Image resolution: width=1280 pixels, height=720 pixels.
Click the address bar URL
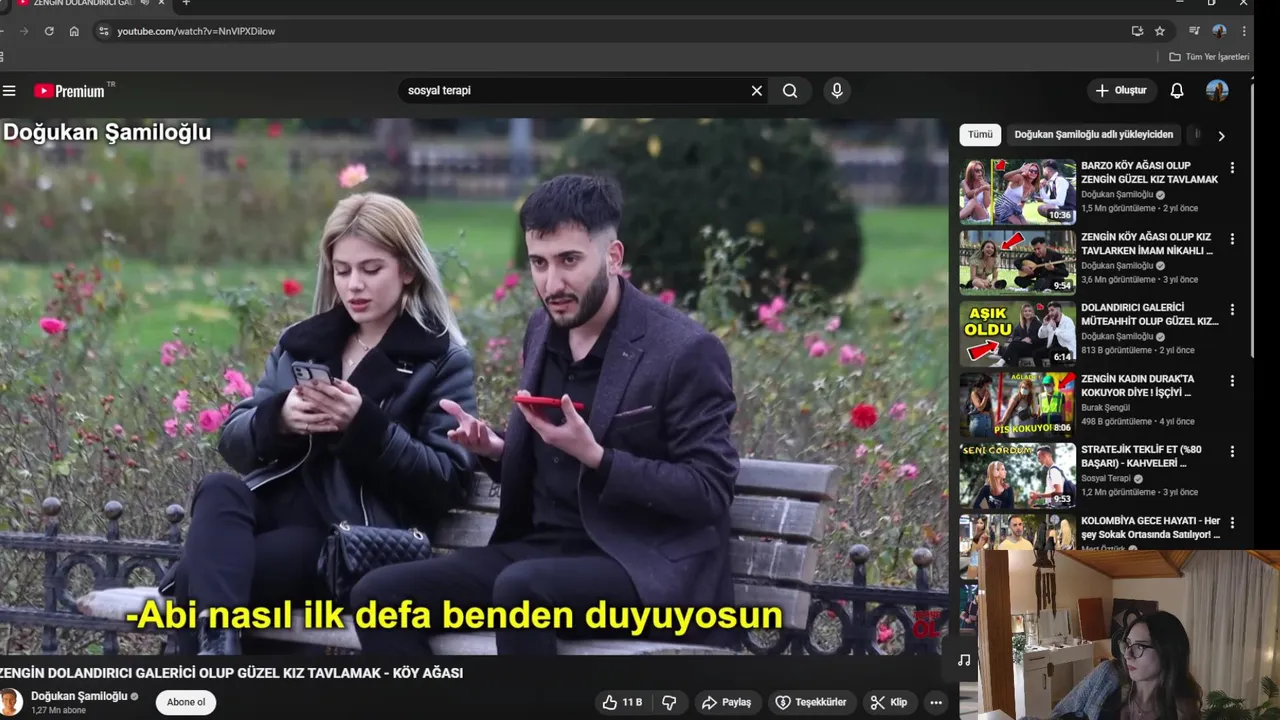pos(196,31)
